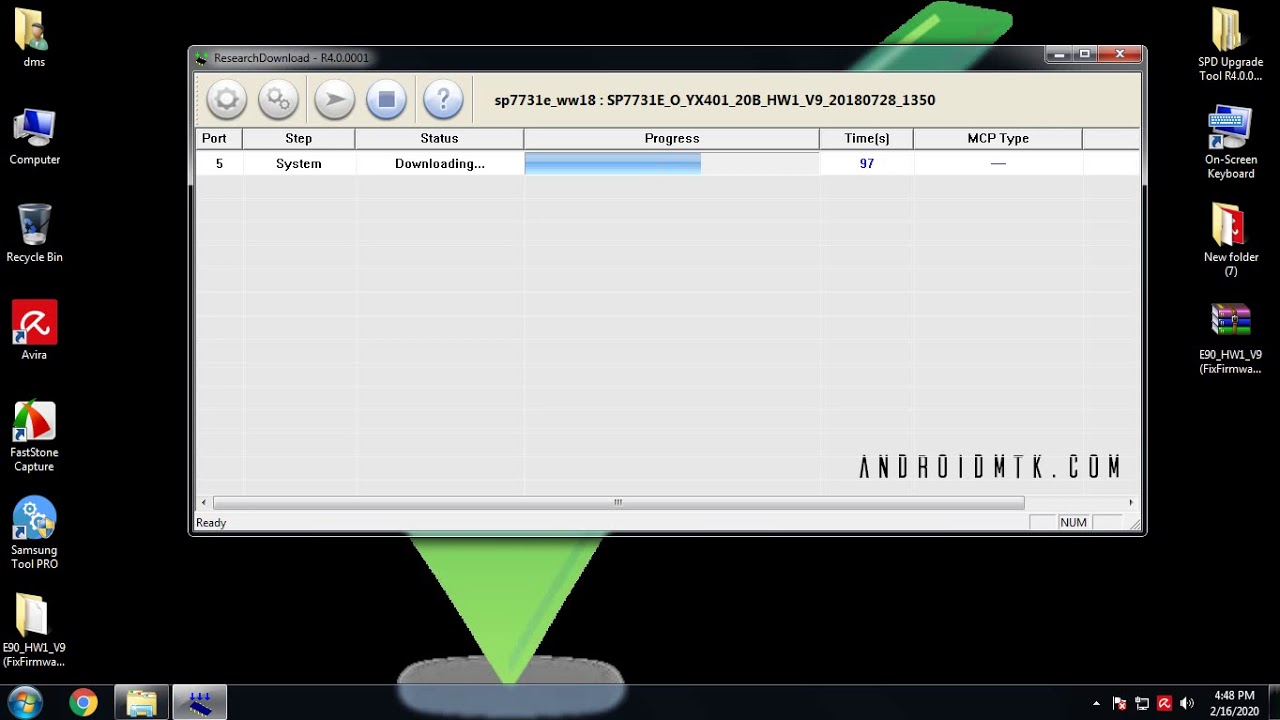Screen dimensions: 1280x720
Task: Open the E90_HW1_V9 folder at desktop left
Action: (34, 630)
